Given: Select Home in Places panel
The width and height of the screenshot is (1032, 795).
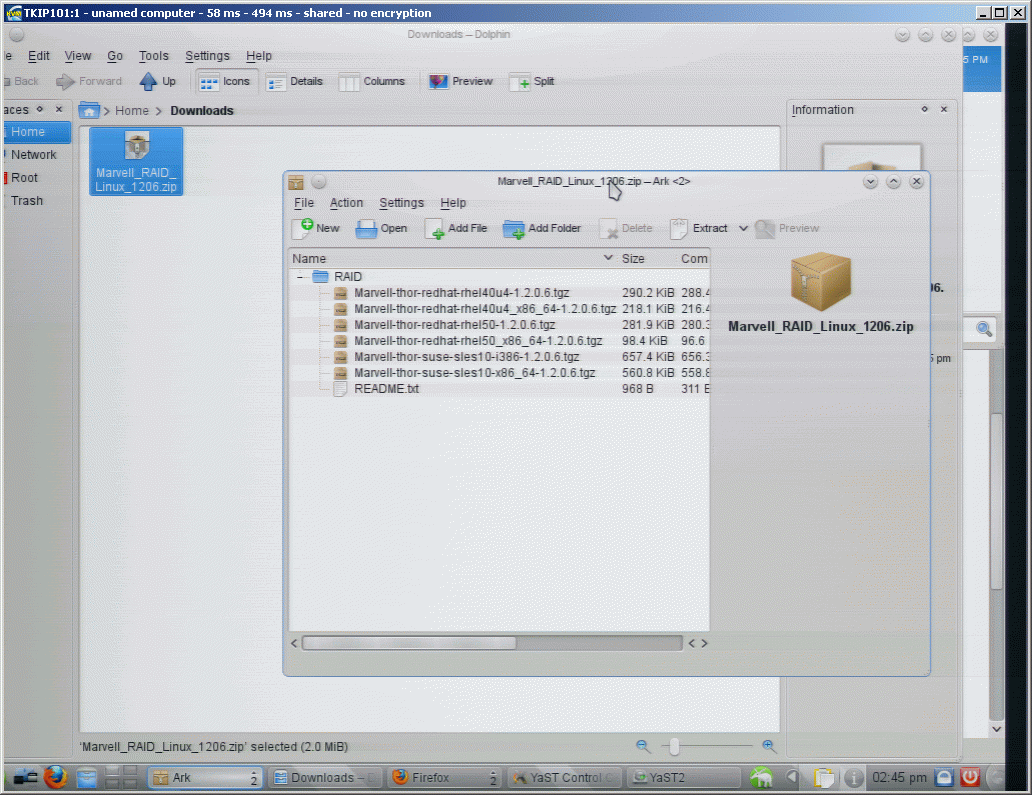Looking at the screenshot, I should pos(36,132).
